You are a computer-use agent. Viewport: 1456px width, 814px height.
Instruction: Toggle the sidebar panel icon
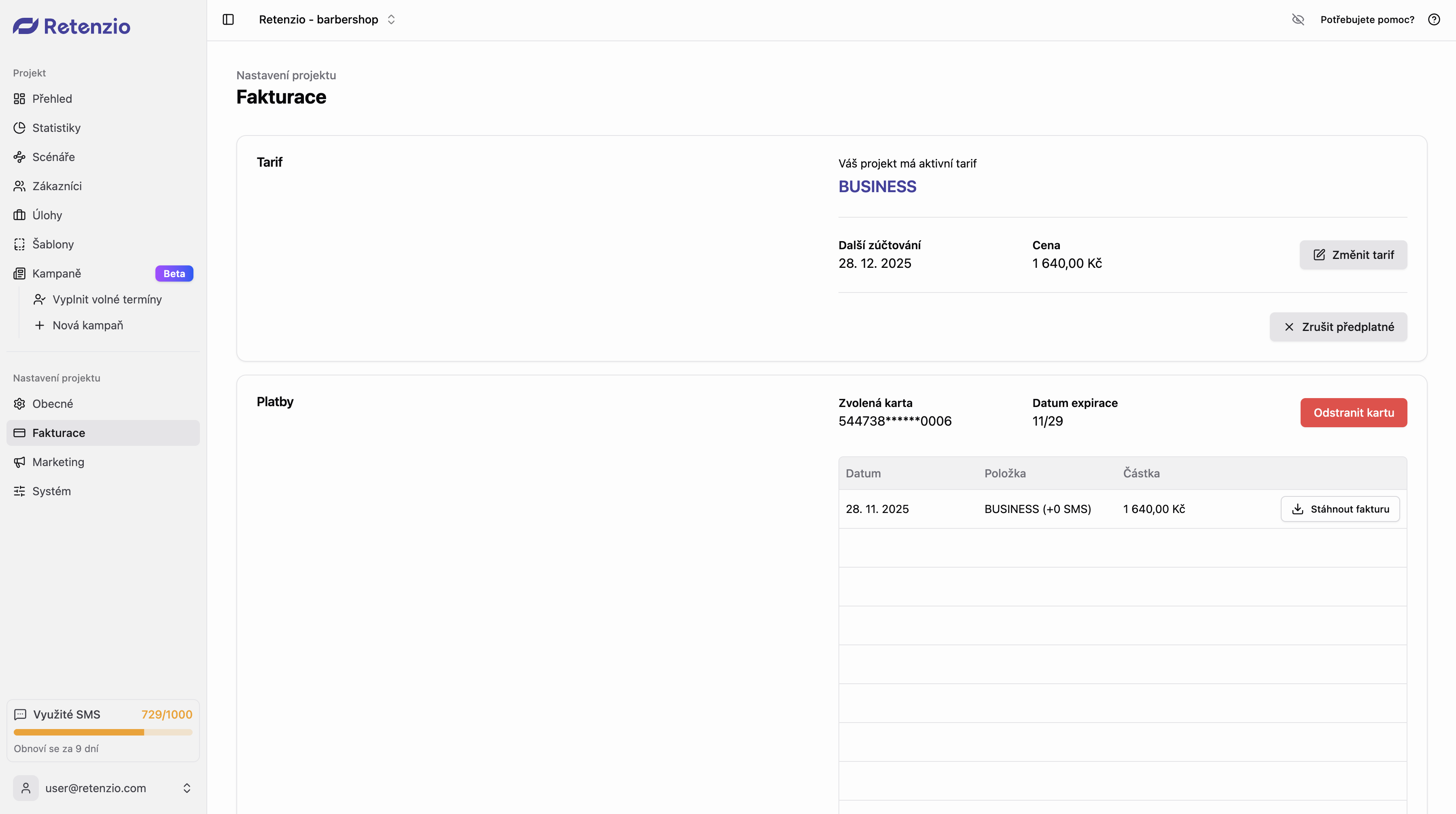coord(228,20)
